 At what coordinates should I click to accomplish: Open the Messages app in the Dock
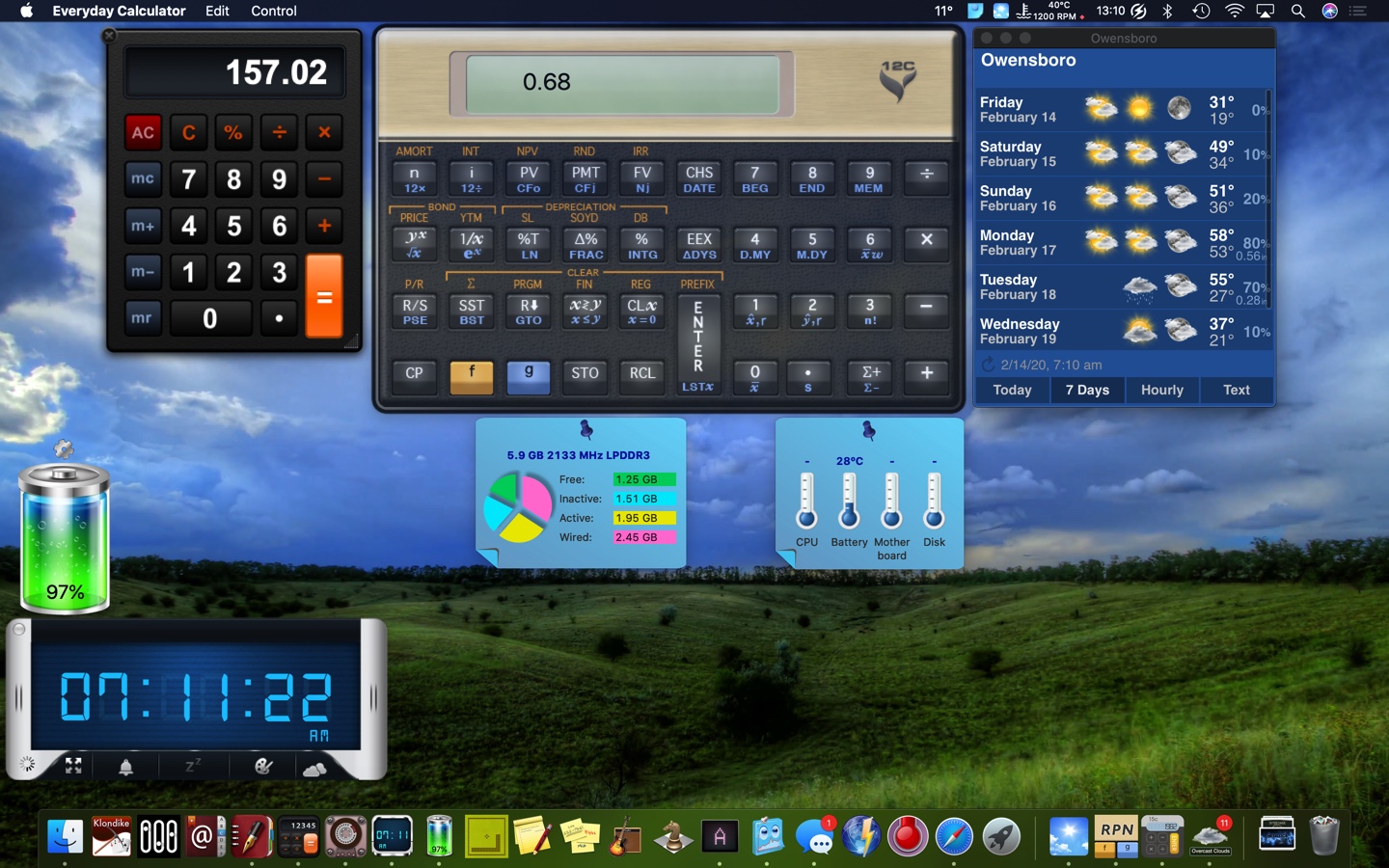(816, 836)
